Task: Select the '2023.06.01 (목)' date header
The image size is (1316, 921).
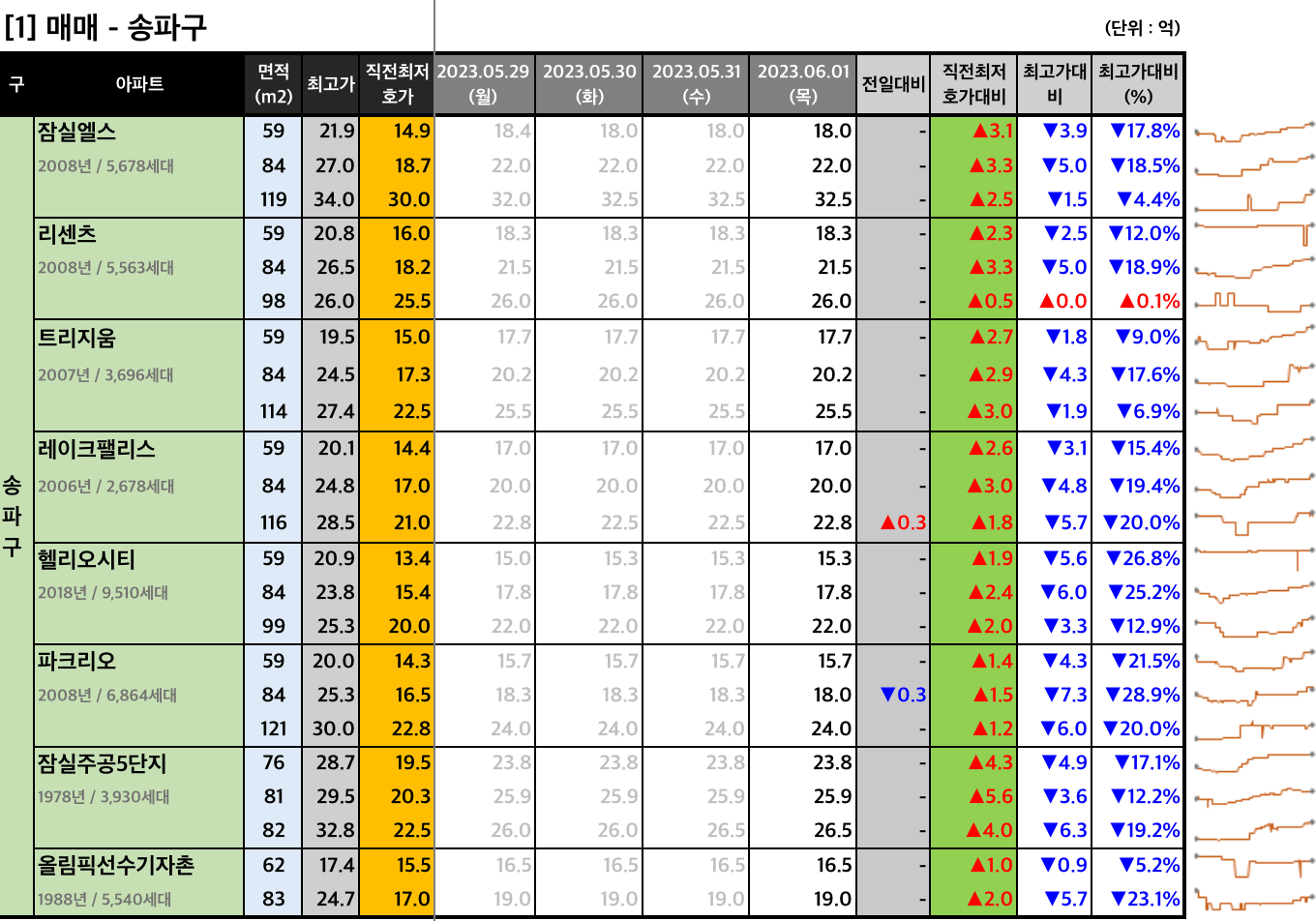Action: click(x=803, y=84)
